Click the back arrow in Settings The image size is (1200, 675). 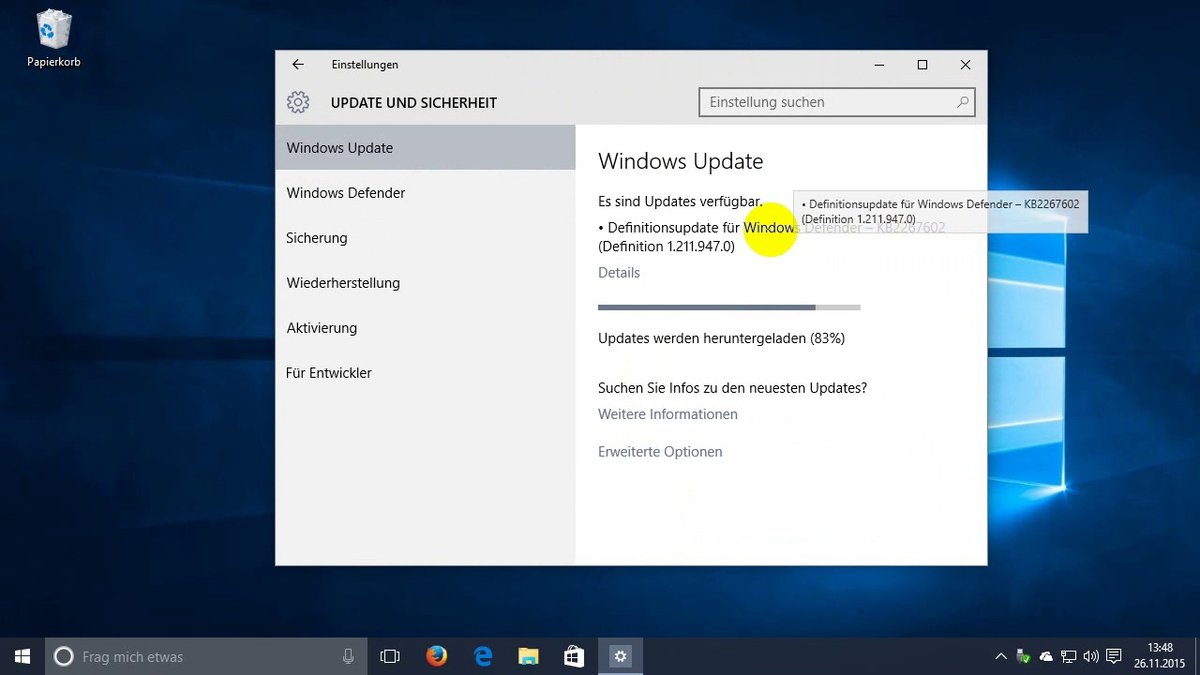coord(298,64)
